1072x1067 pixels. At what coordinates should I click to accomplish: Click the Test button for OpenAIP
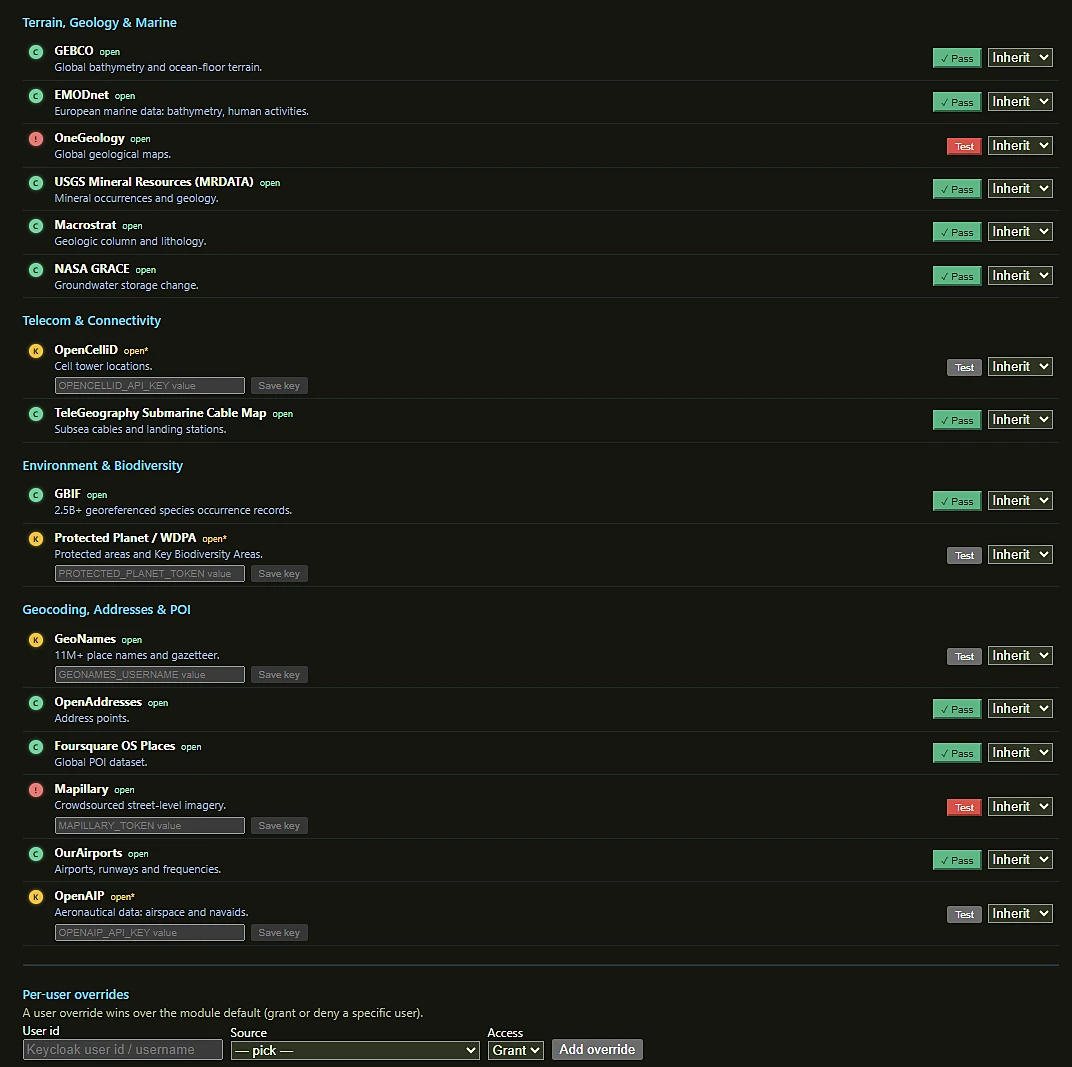[x=964, y=915]
